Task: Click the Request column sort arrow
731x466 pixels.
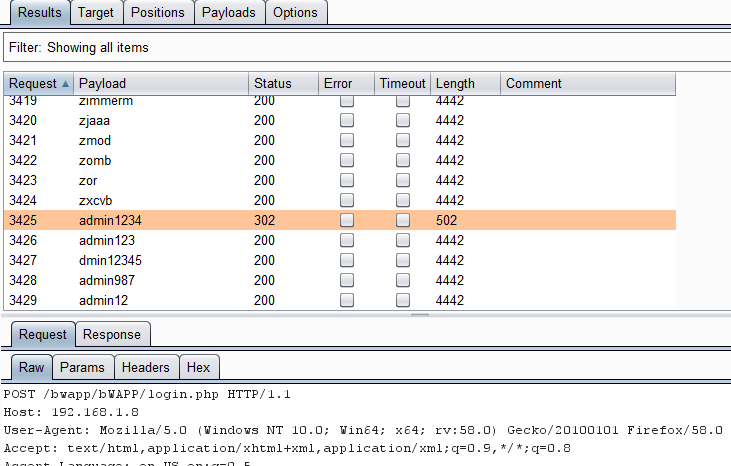Action: [x=66, y=84]
